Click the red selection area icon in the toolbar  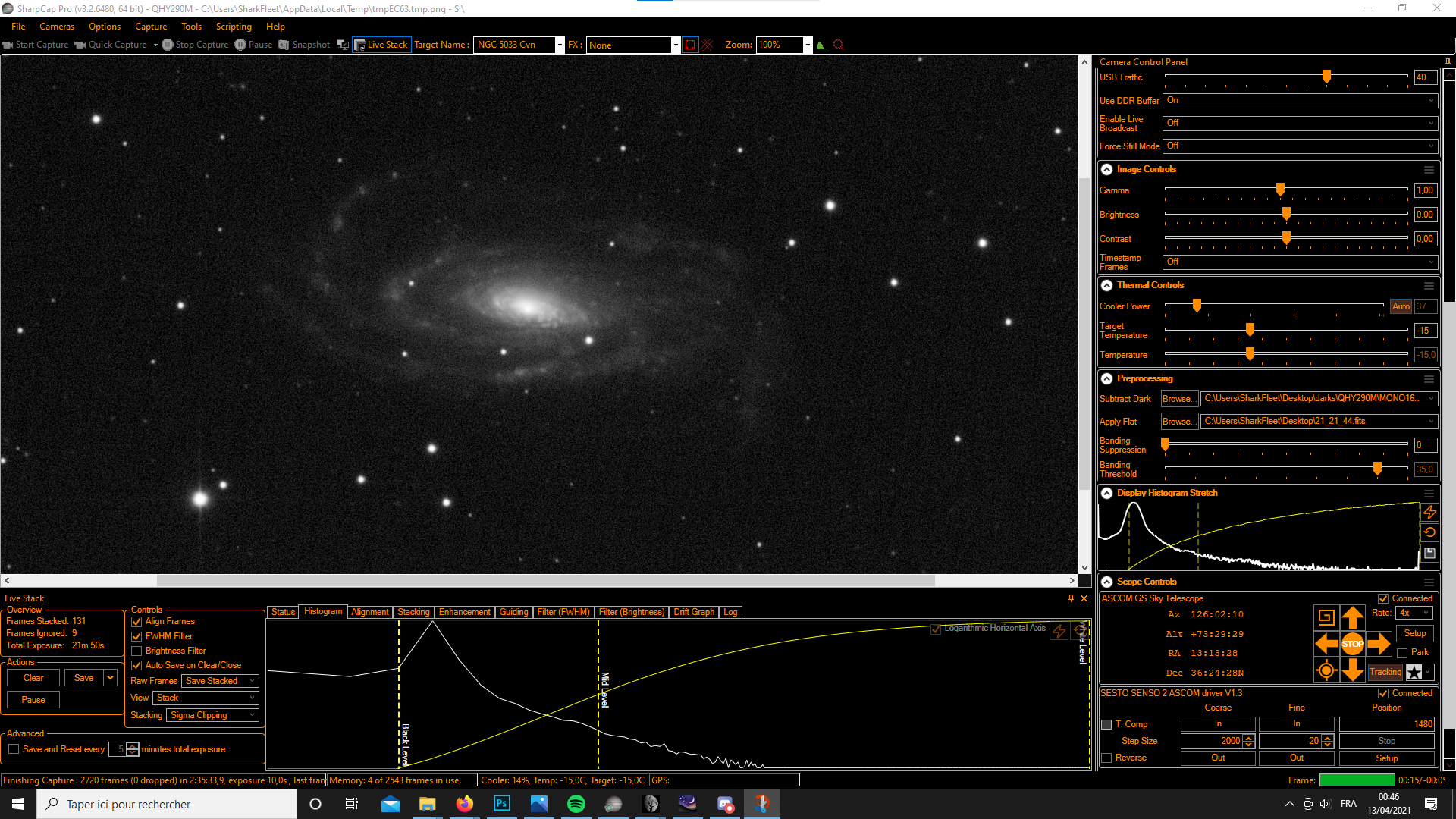pyautogui.click(x=689, y=45)
